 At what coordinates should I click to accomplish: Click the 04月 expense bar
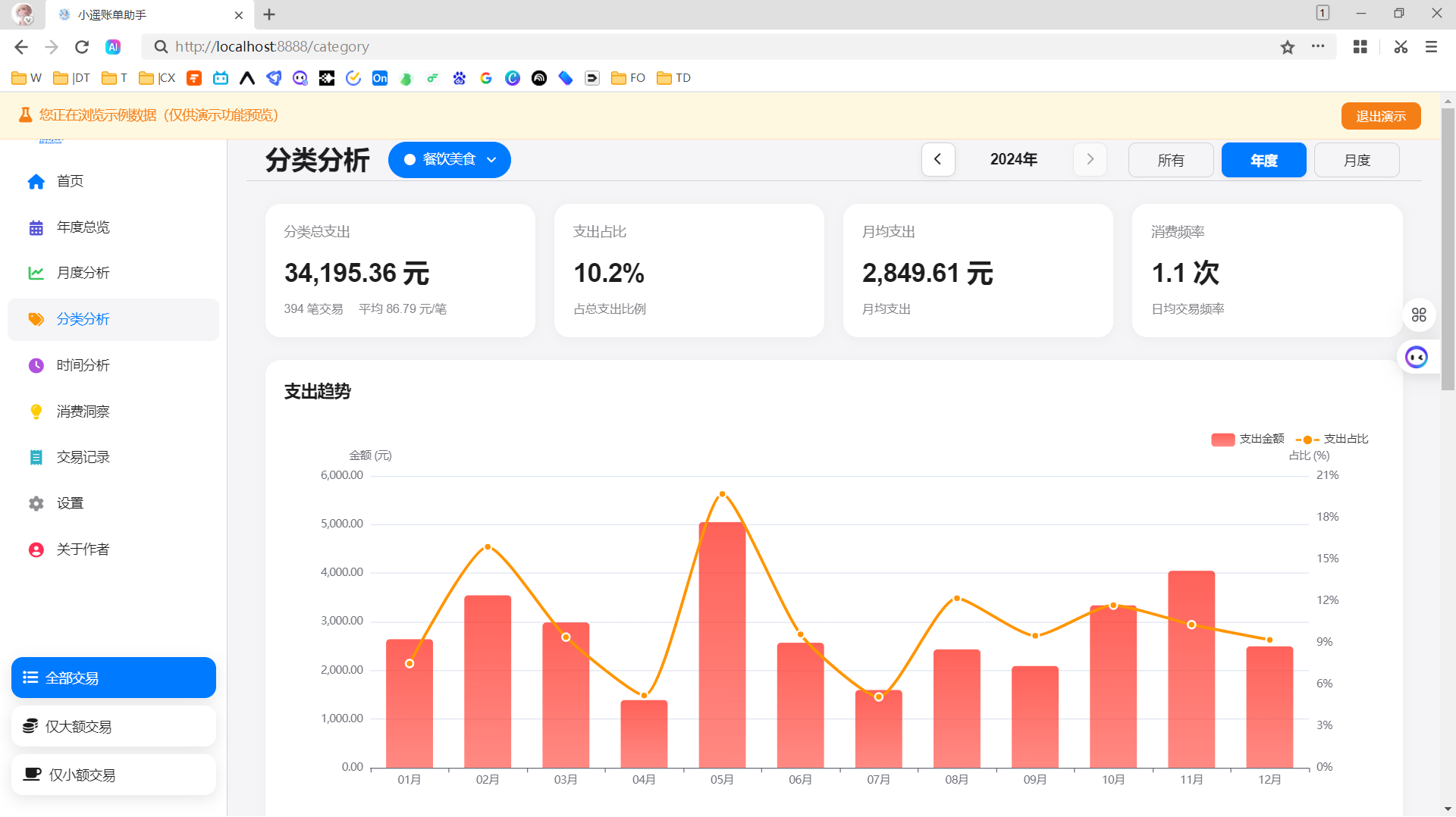pyautogui.click(x=644, y=734)
